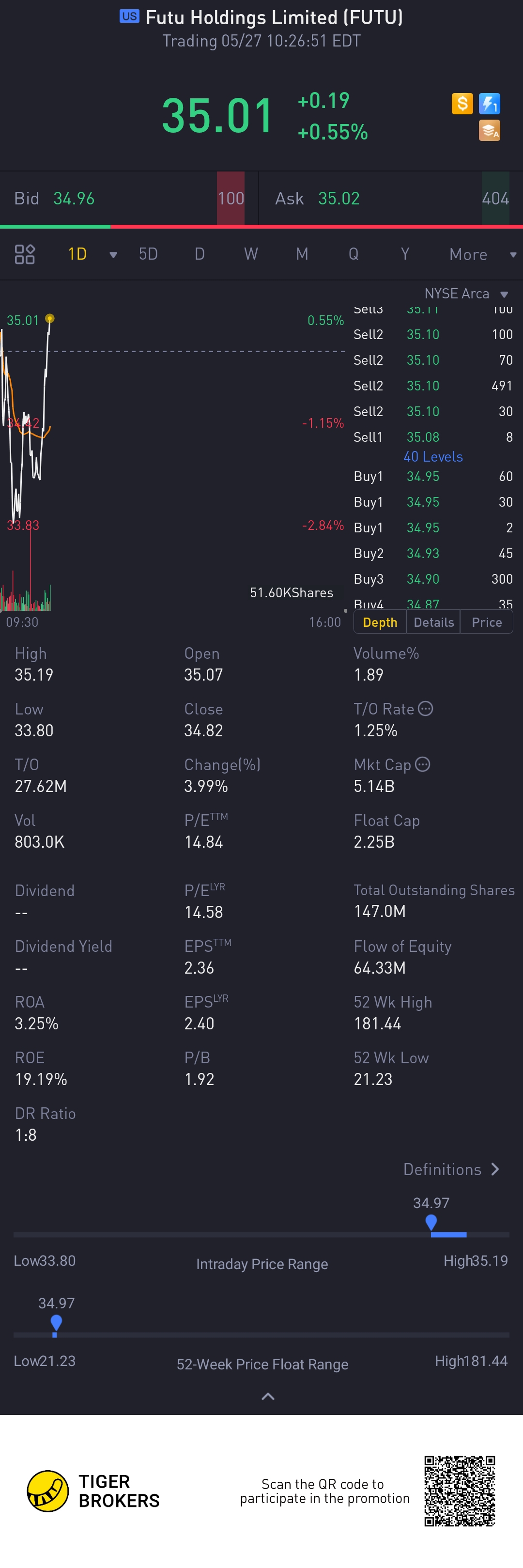Image resolution: width=523 pixels, height=1568 pixels.
Task: Tap the Sell1 35.08 order row
Action: click(x=433, y=437)
